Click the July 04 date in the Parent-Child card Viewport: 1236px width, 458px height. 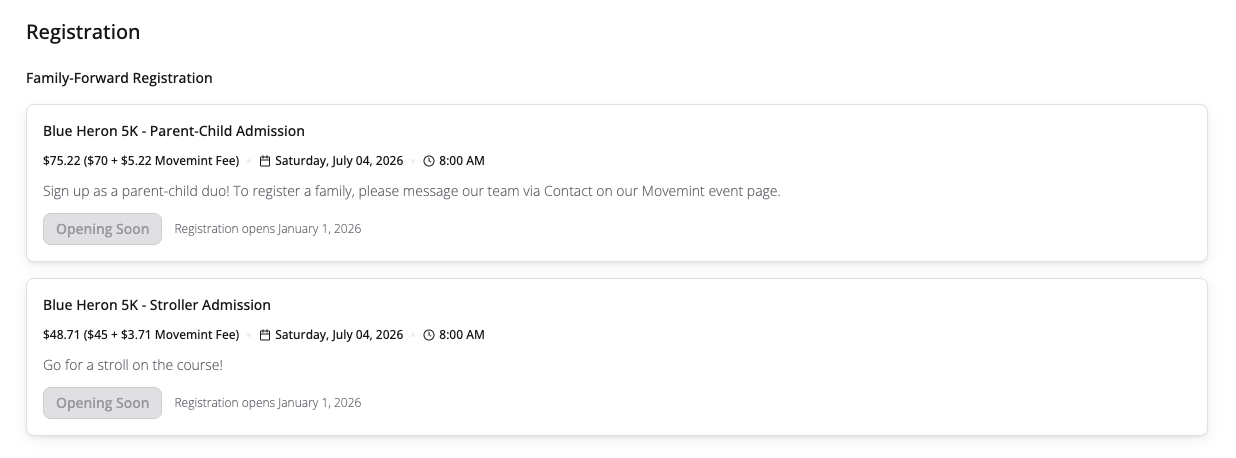(339, 161)
